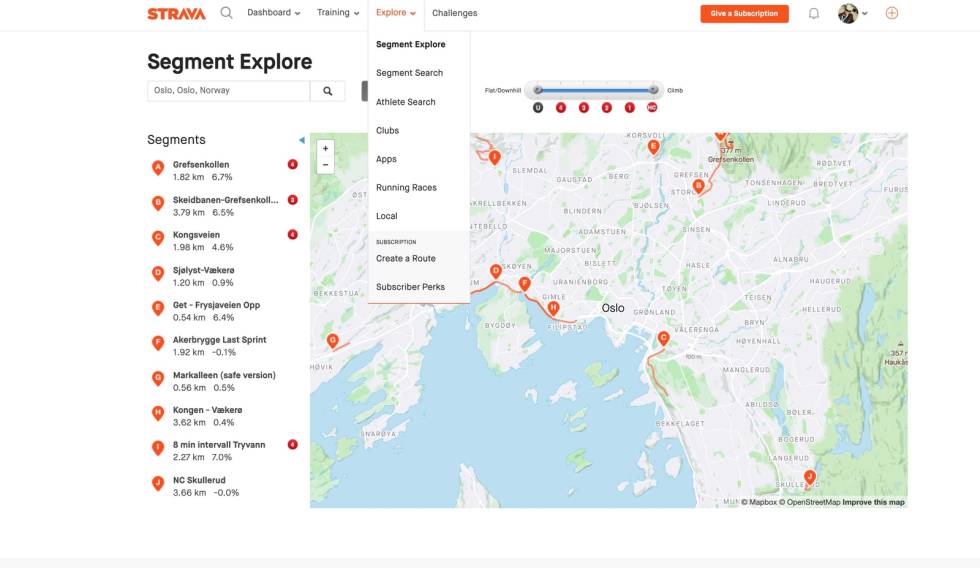Screen dimensions: 980x568
Task: Select Segment Explore menu item
Action: point(411,44)
